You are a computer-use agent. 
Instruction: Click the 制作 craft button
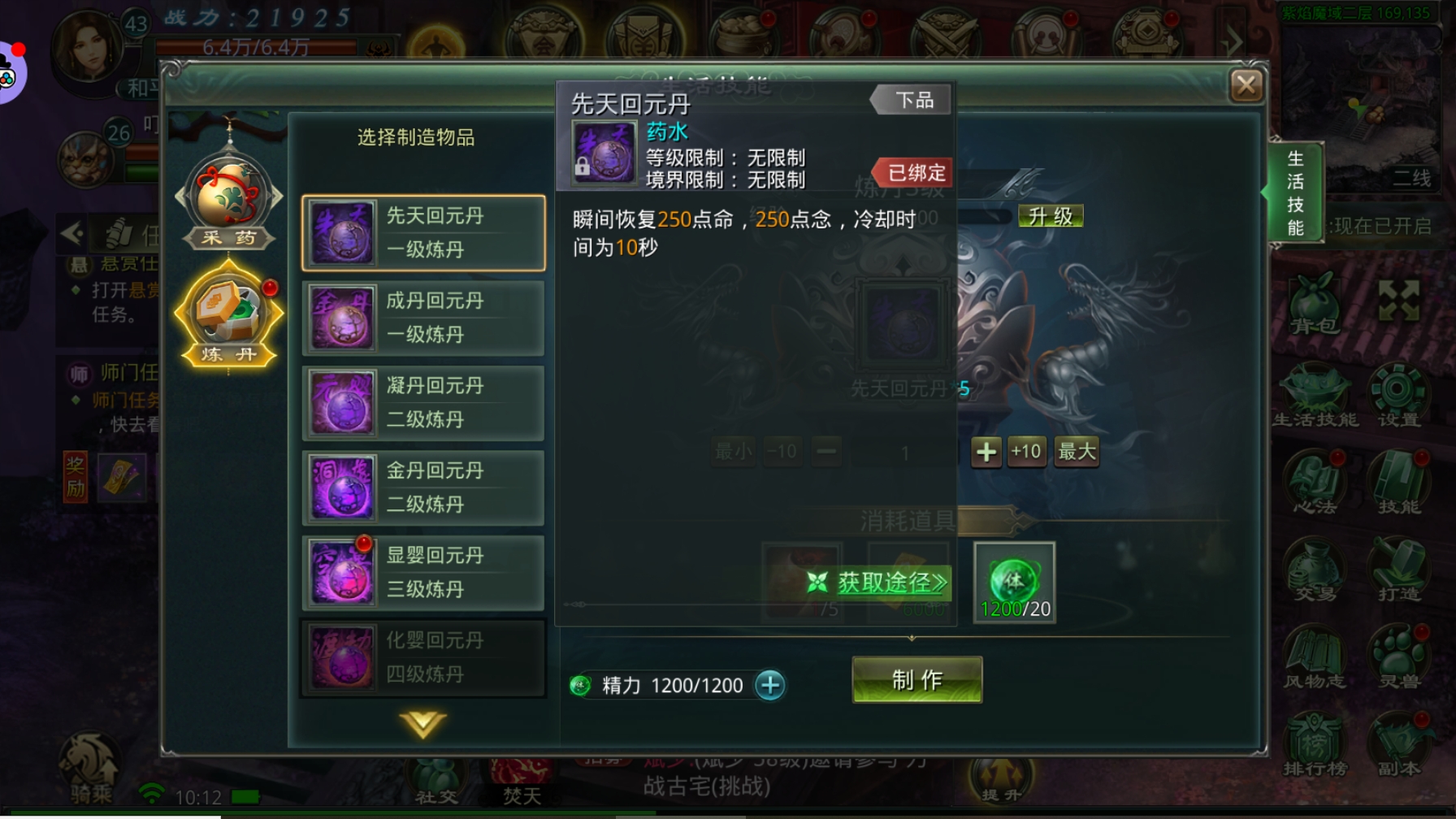[916, 679]
